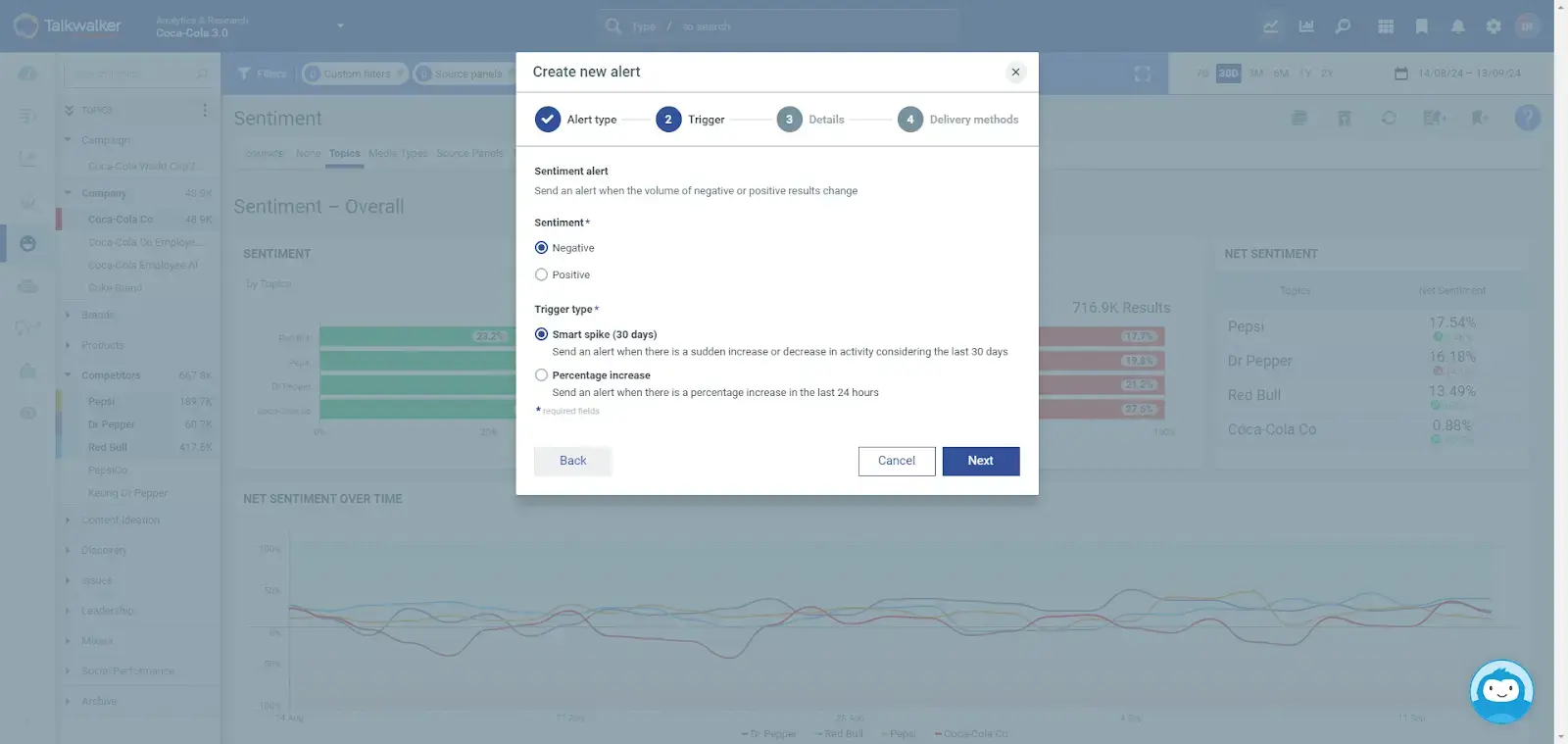Select the Negative sentiment radio button

541,248
